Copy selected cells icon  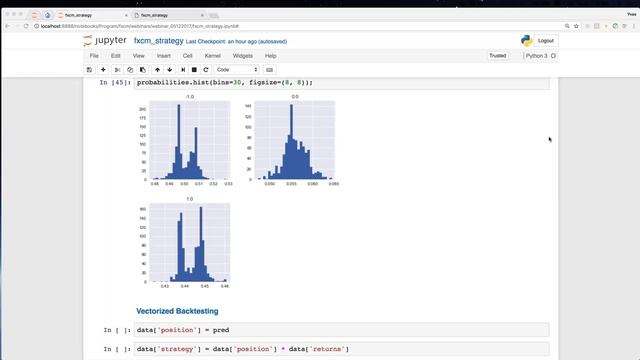(x=130, y=70)
